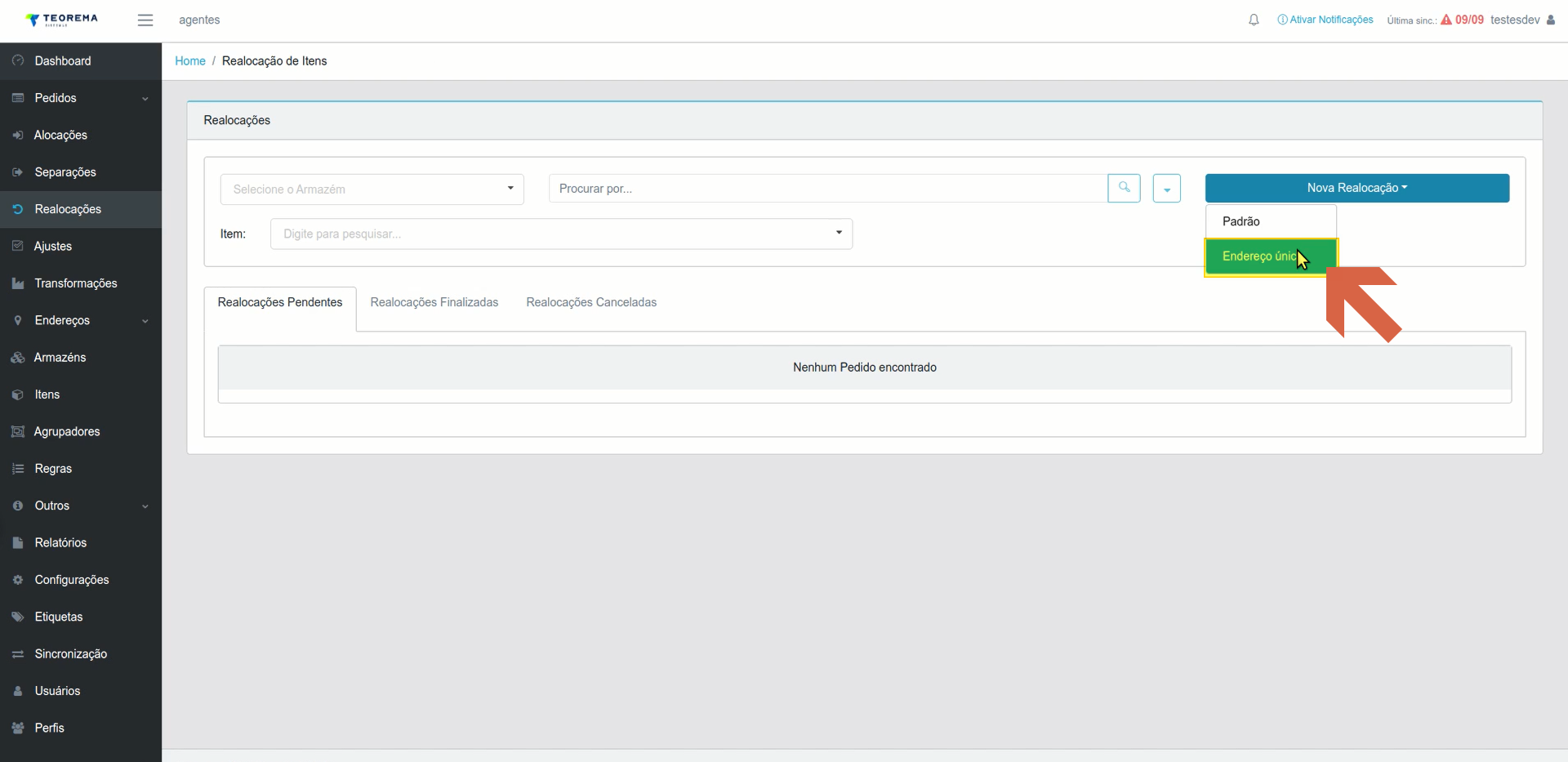Click the Armazéns boxes icon
This screenshot has width=1568, height=762.
point(18,358)
